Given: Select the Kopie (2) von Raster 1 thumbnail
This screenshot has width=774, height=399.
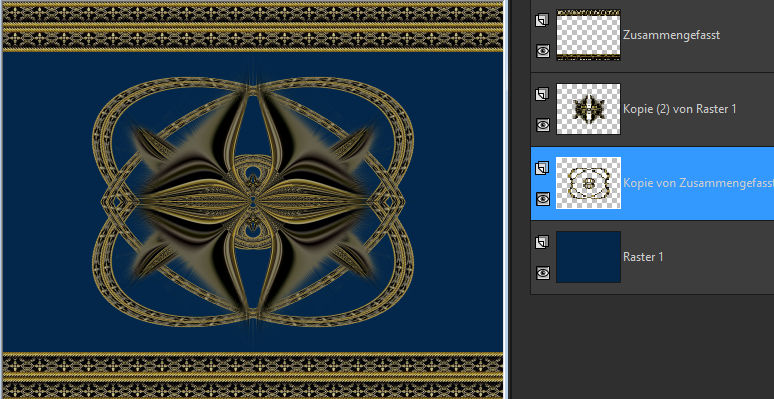Looking at the screenshot, I should point(588,109).
